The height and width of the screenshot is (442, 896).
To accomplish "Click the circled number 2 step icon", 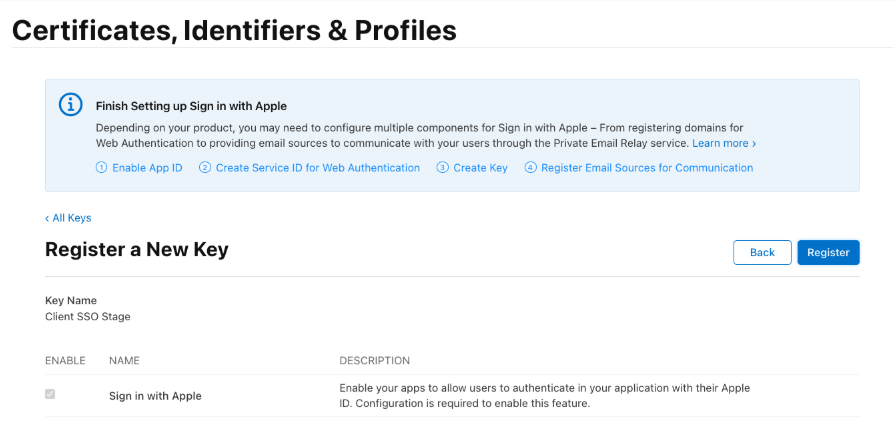I will 205,168.
